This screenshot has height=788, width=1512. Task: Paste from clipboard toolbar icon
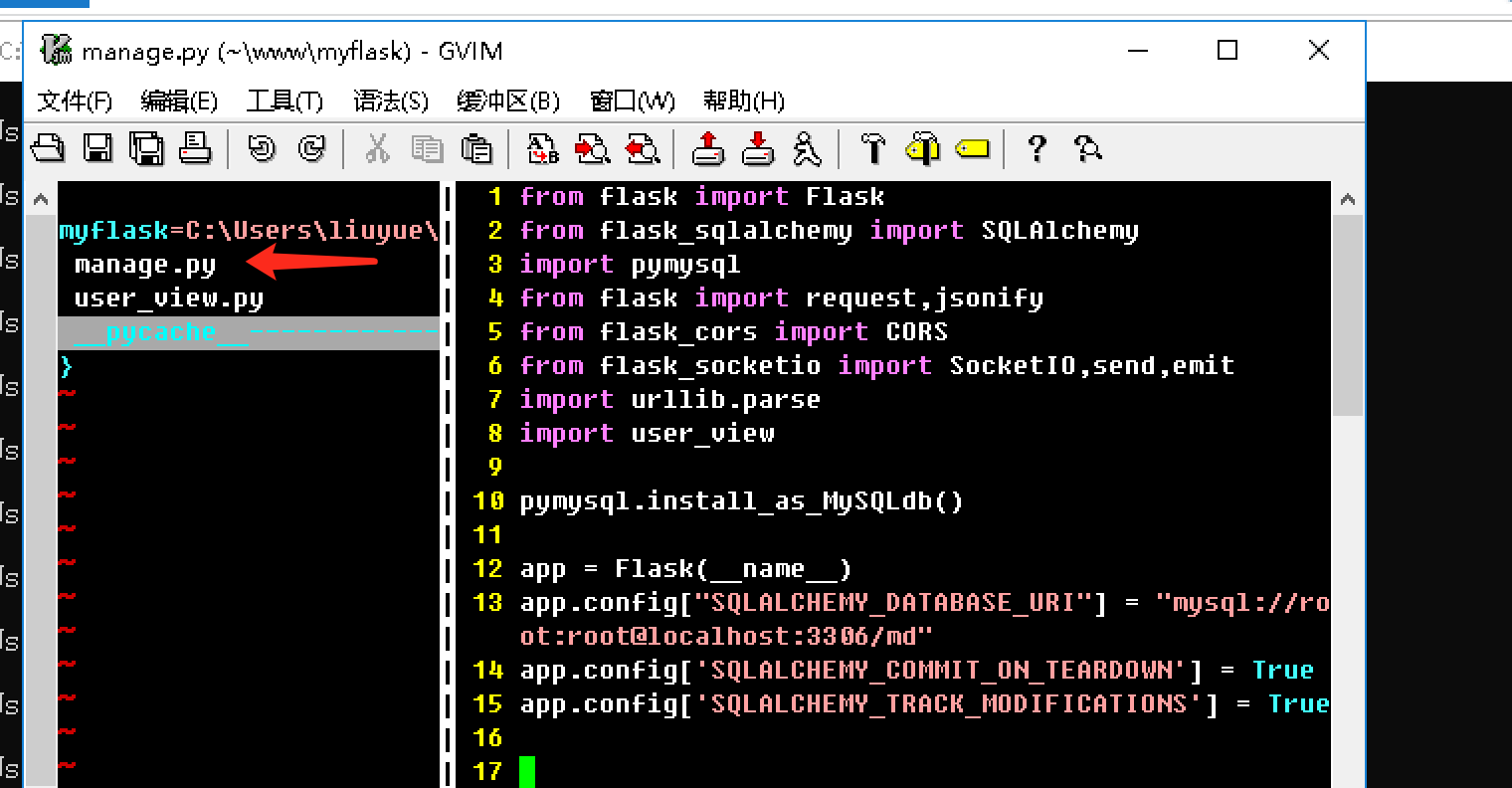477,148
